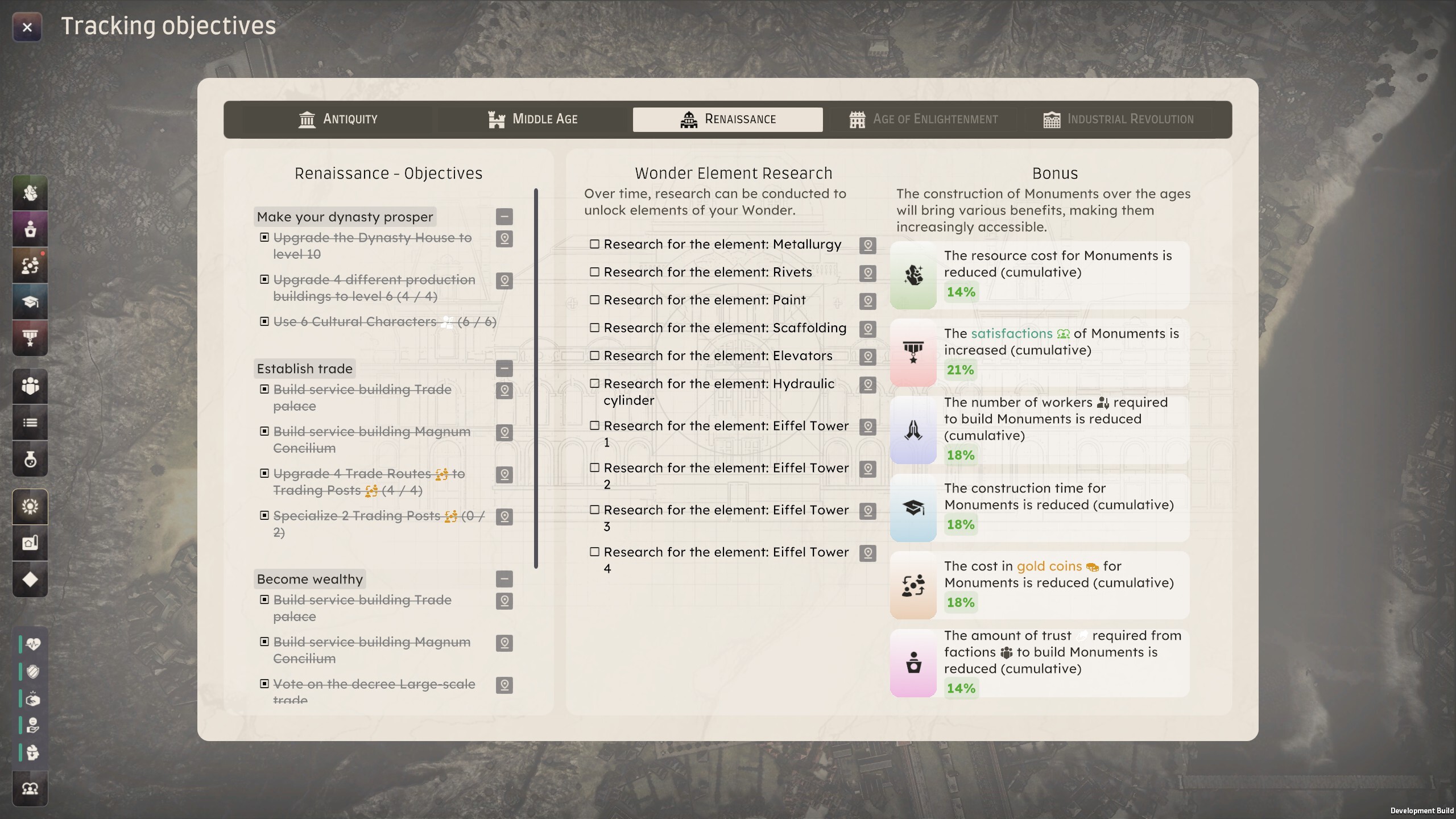1456x819 pixels.
Task: Collapse the Become wealthy objectives group
Action: (x=504, y=579)
